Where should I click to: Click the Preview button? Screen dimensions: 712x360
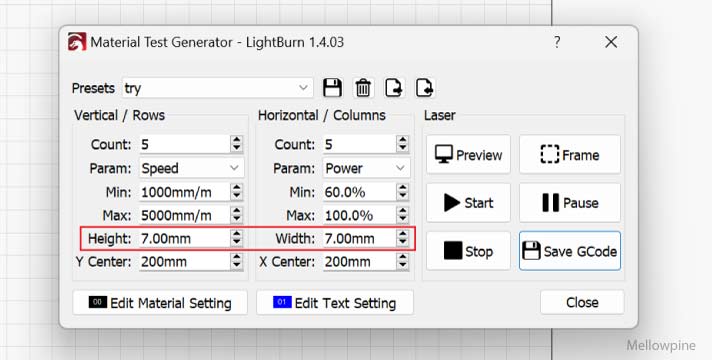[x=468, y=155]
